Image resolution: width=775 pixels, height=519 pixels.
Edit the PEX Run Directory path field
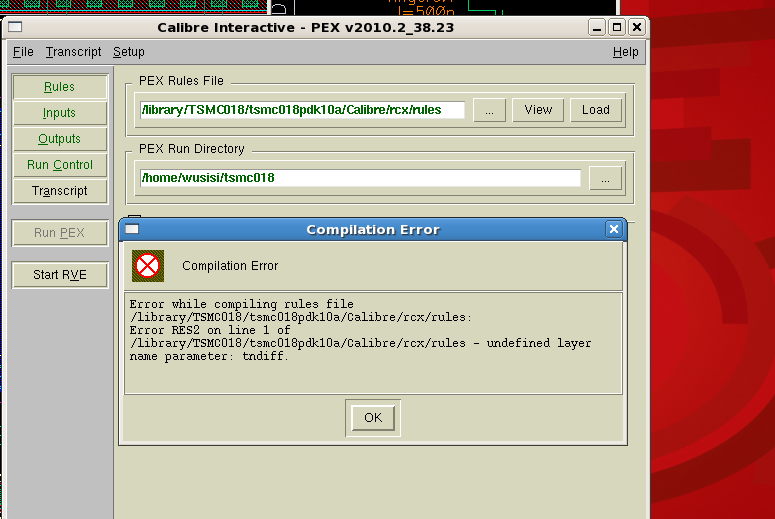[x=360, y=178]
